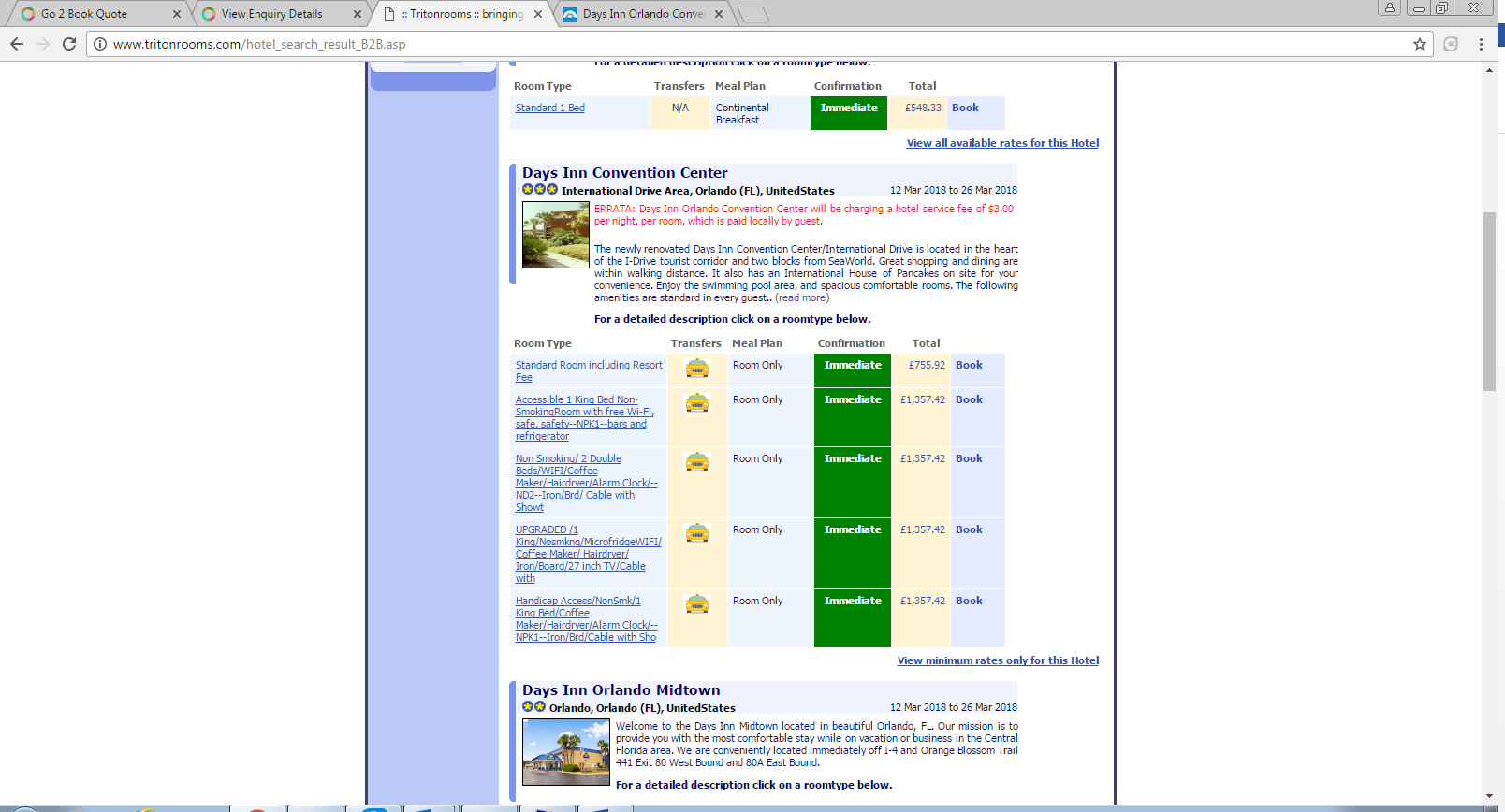Viewport: 1505px width, 812px height.
Task: Open Accessible 1 King Bed Non-Smoking room link
Action: click(x=585, y=418)
